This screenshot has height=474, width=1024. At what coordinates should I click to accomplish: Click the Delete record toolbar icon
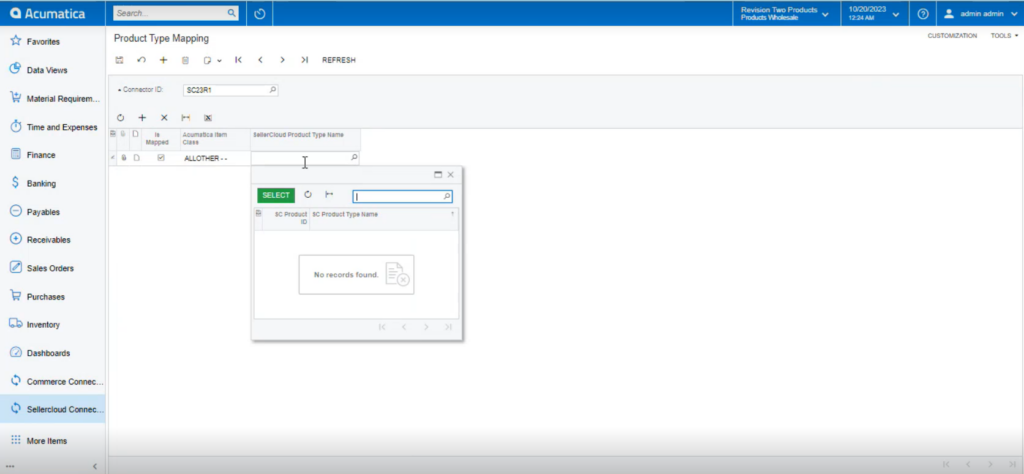pos(185,60)
